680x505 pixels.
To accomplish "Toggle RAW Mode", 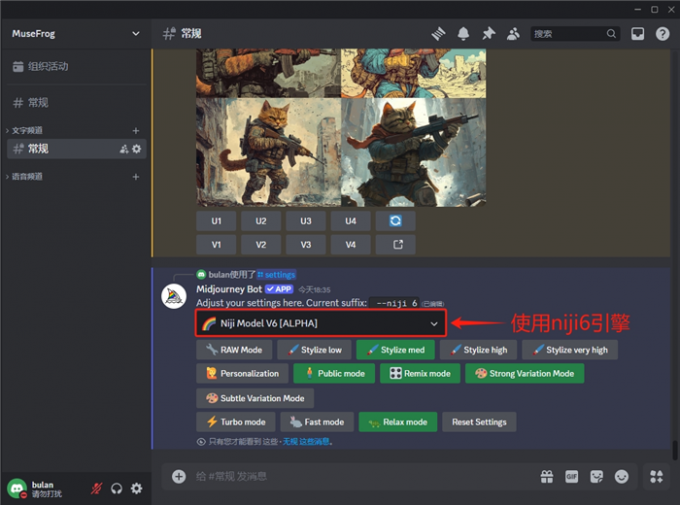I will (234, 350).
